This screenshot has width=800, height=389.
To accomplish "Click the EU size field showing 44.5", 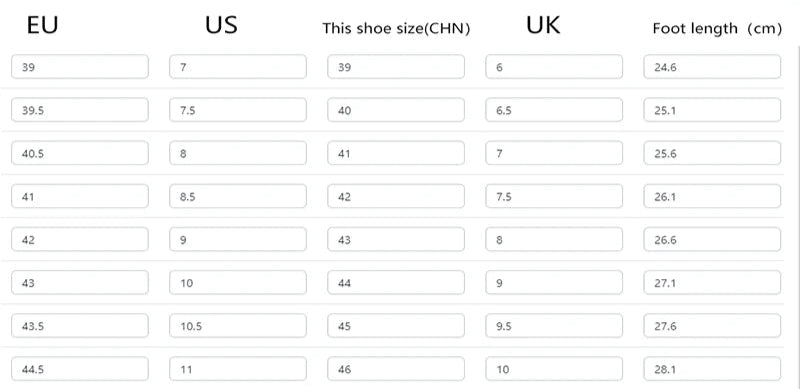I will [80, 369].
